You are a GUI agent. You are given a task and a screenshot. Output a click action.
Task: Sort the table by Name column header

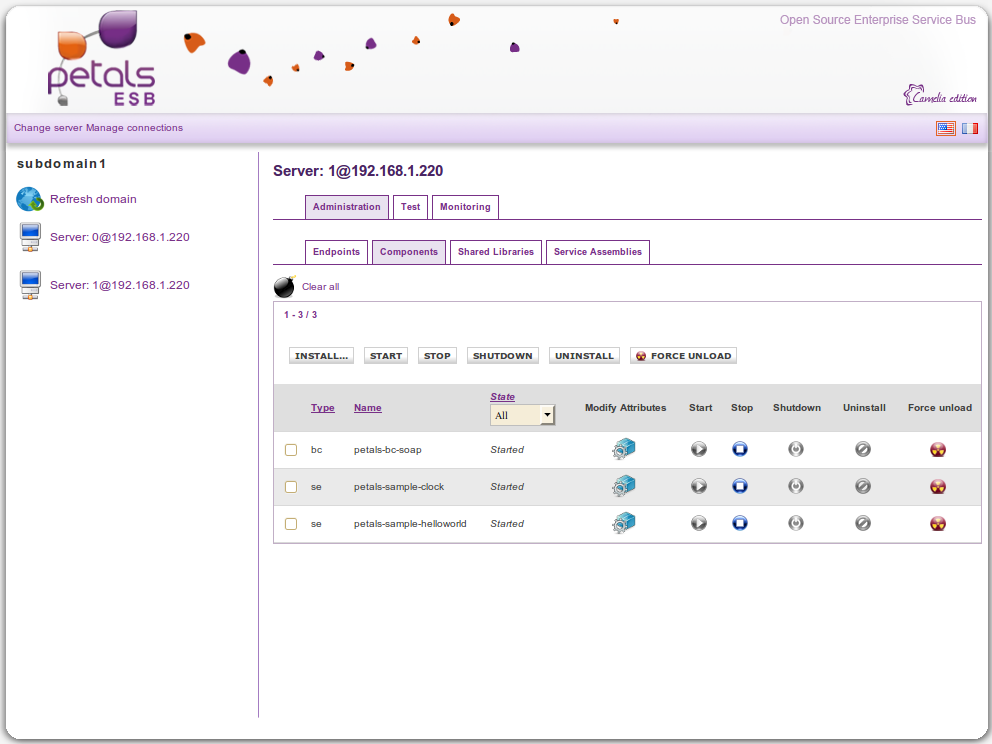[x=367, y=408]
